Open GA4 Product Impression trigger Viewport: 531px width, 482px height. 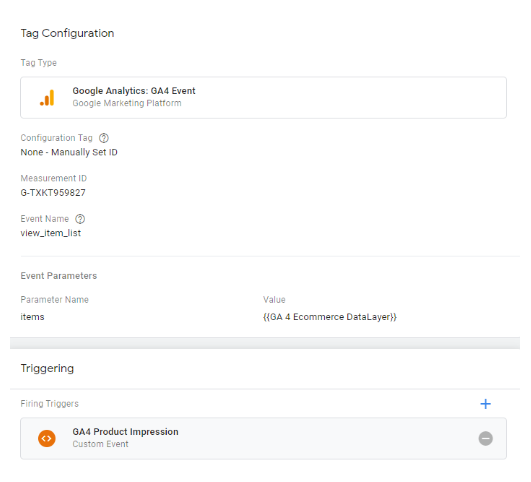coord(263,439)
